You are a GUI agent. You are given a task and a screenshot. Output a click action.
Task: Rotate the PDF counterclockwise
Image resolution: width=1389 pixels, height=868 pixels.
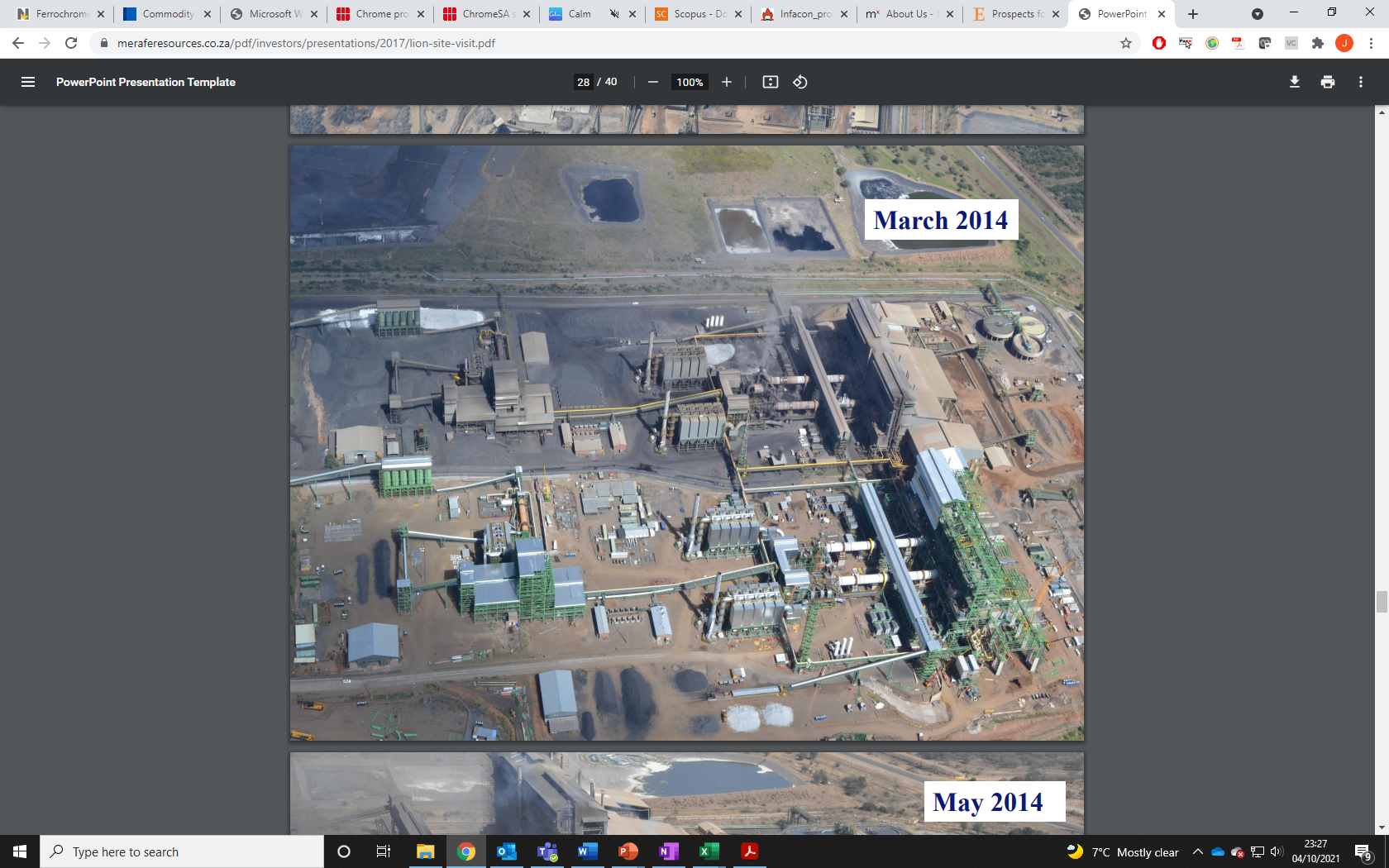pyautogui.click(x=799, y=82)
